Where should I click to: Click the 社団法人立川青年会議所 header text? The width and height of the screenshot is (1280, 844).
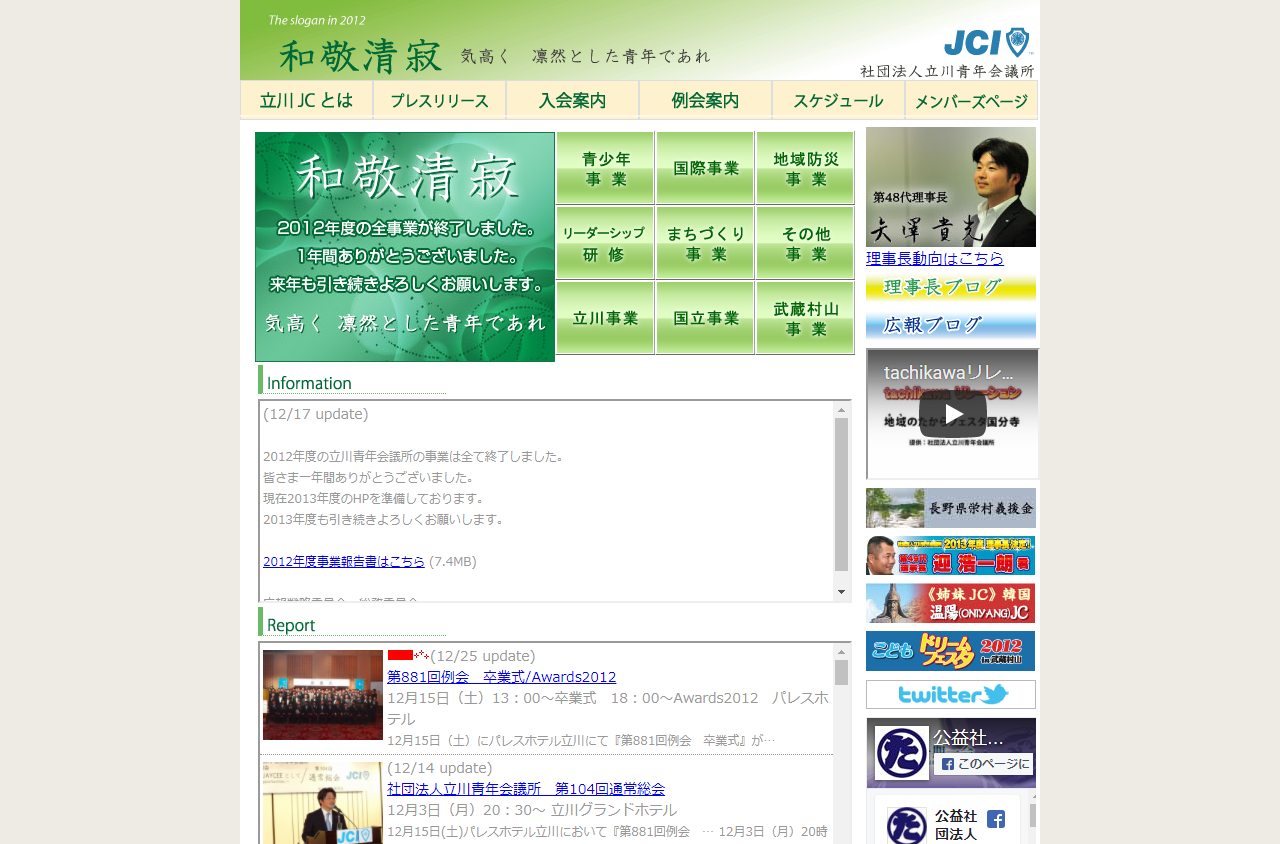click(x=947, y=71)
